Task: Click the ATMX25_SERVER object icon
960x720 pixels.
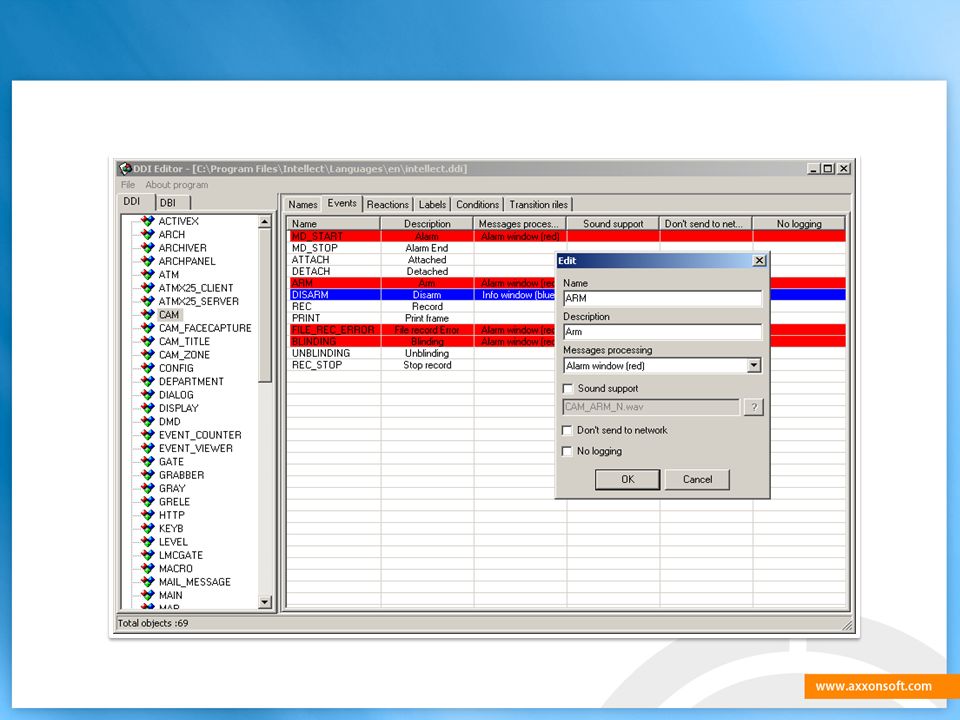Action: pos(147,301)
